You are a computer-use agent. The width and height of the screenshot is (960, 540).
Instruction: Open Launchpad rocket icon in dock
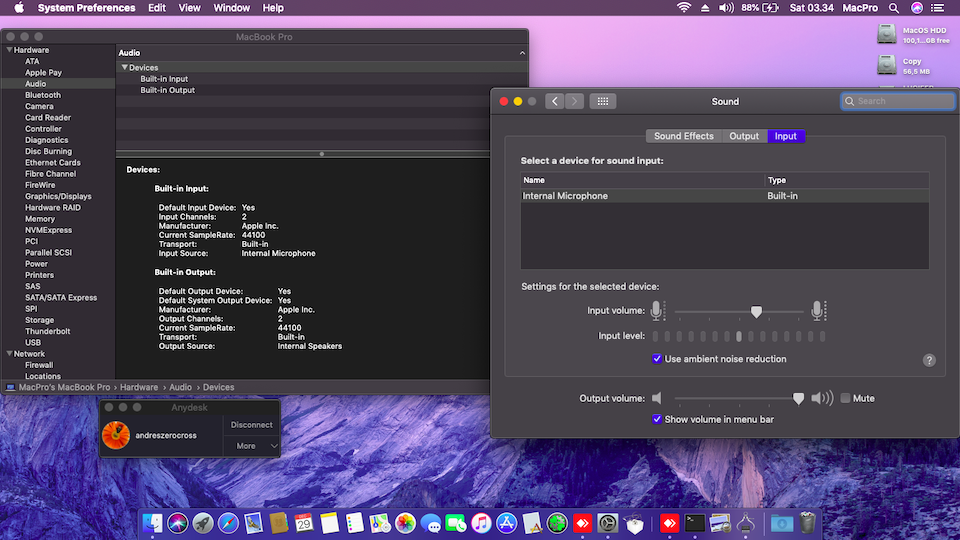203,523
